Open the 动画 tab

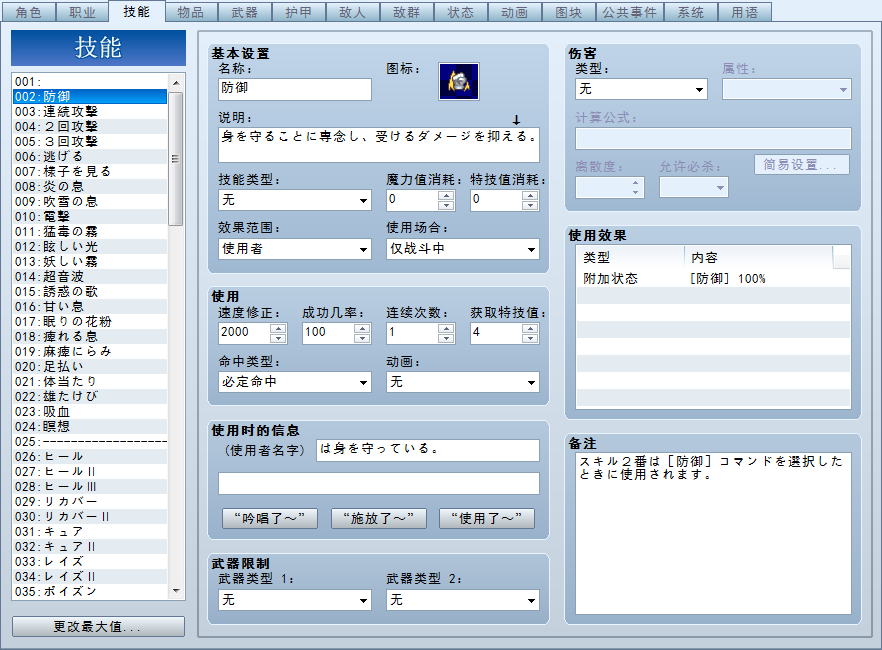[x=514, y=12]
